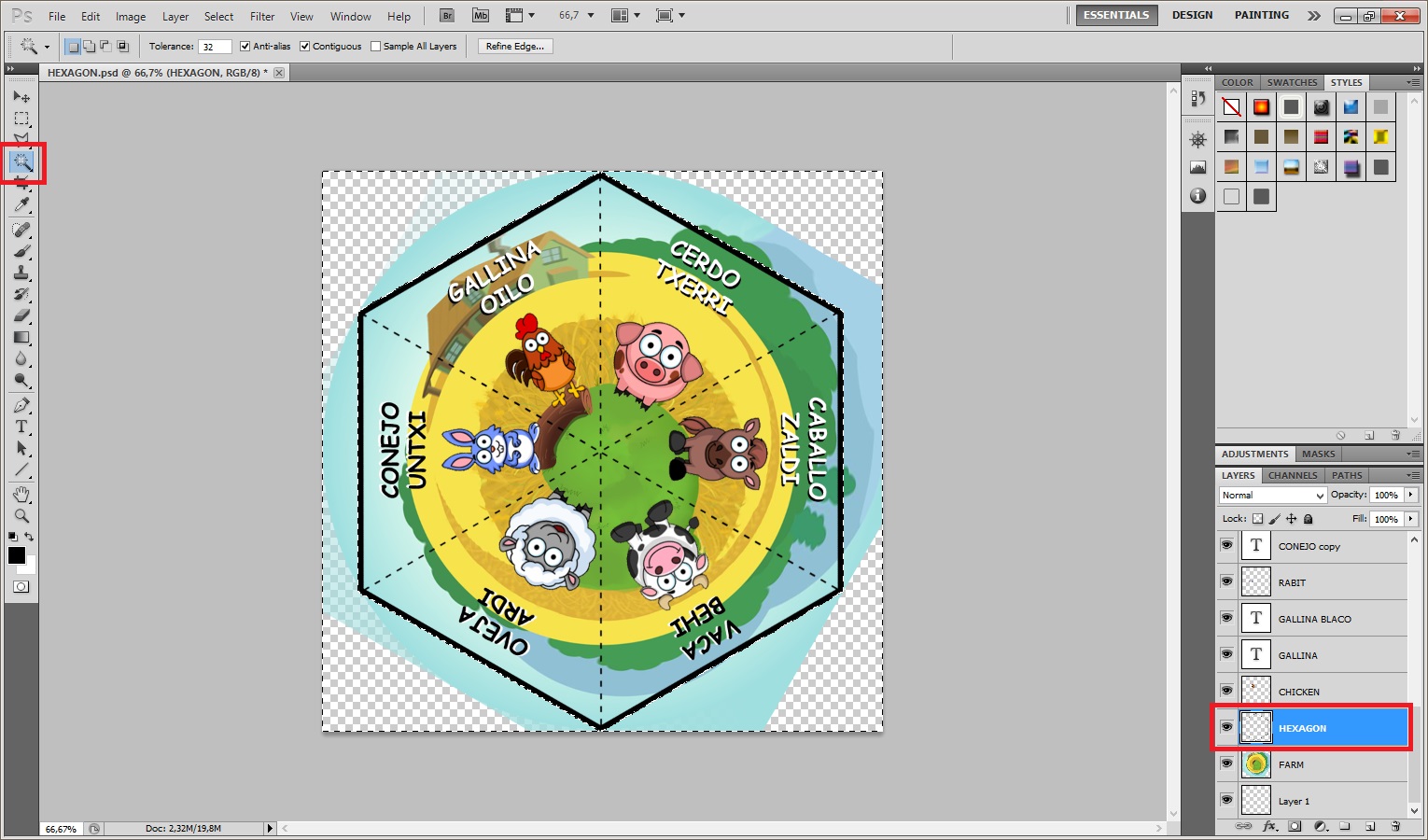Select the Brush tool
1428x840 pixels.
[x=21, y=251]
